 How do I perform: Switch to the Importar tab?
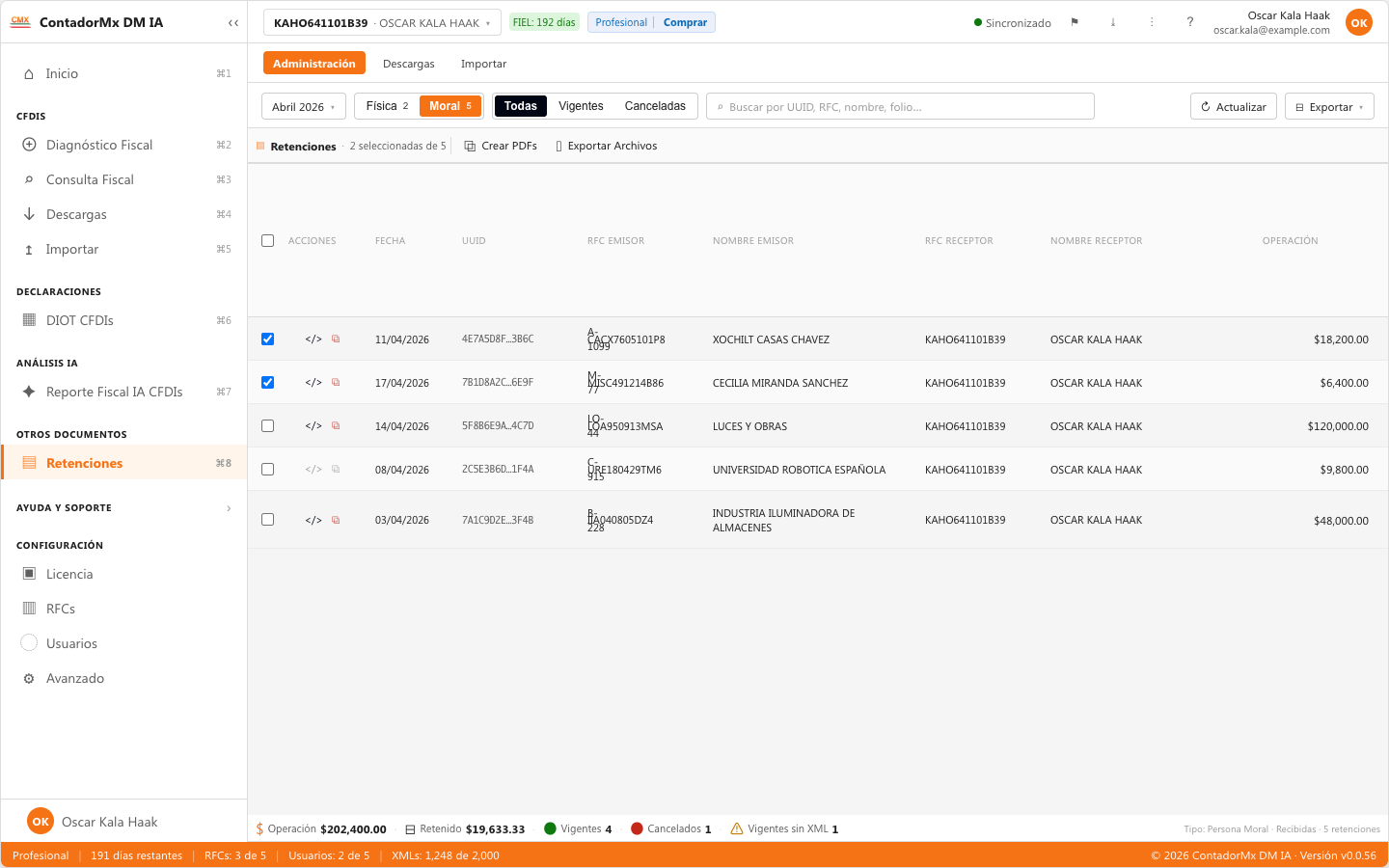[483, 64]
